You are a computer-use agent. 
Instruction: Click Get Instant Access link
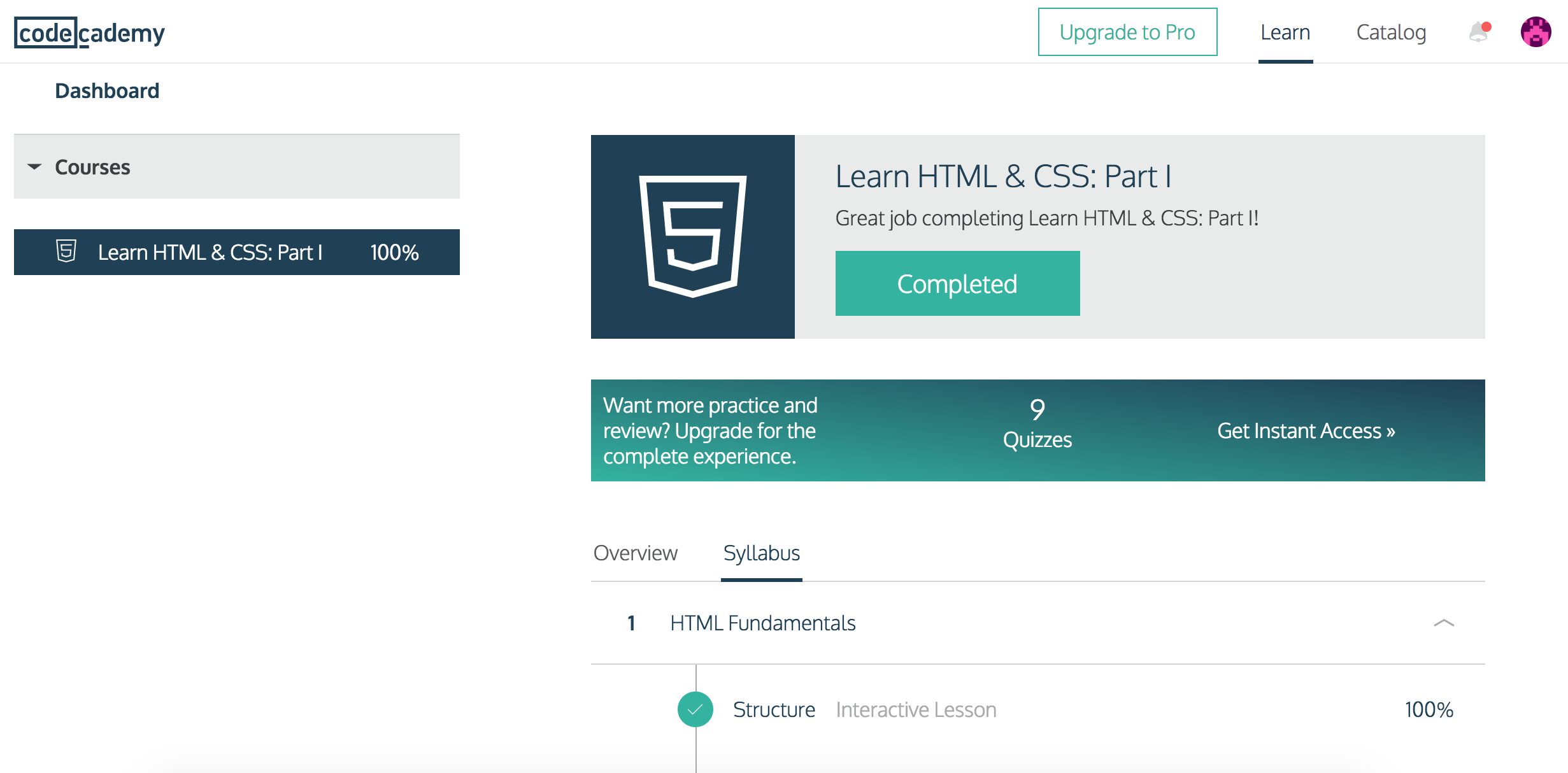pos(1306,431)
